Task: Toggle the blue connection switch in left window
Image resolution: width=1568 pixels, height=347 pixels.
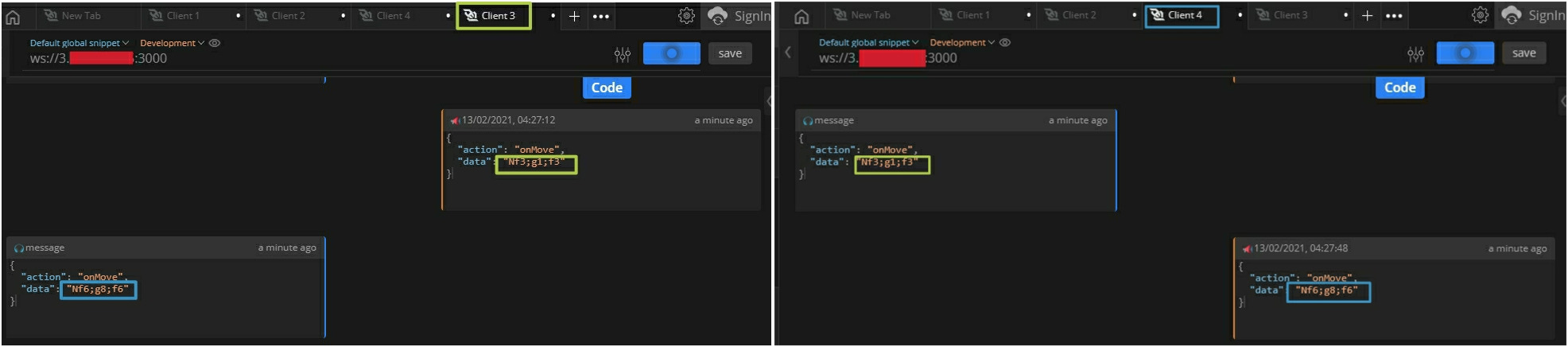Action: [x=671, y=53]
